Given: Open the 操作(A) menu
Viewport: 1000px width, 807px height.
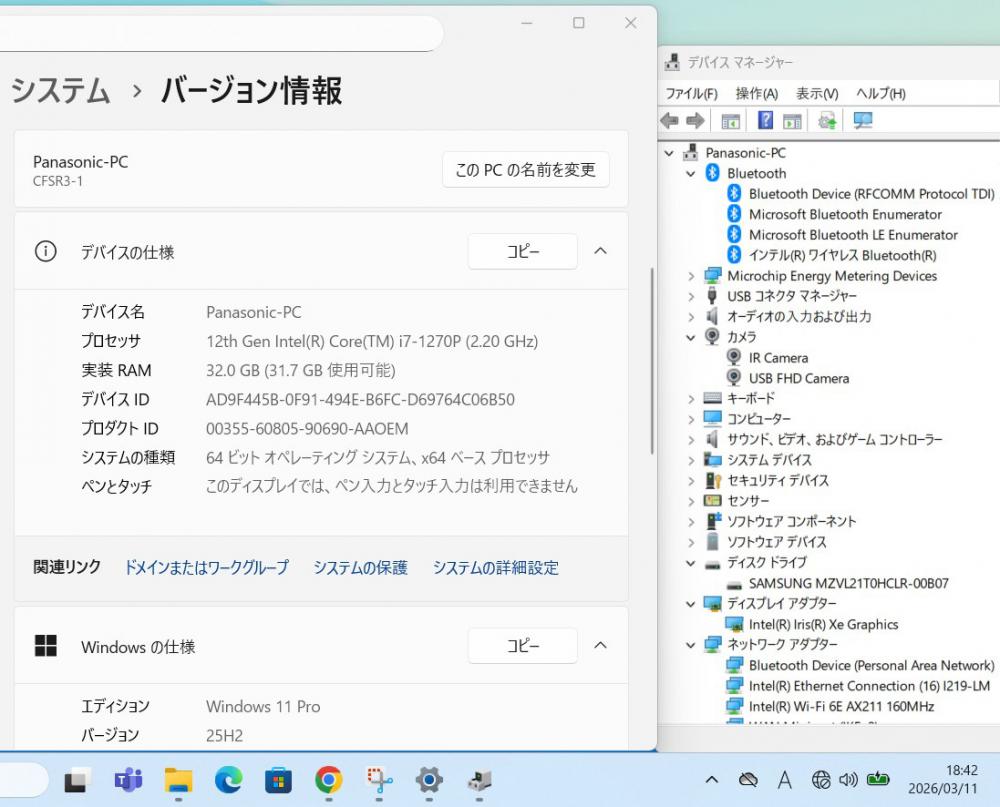Looking at the screenshot, I should coord(756,93).
